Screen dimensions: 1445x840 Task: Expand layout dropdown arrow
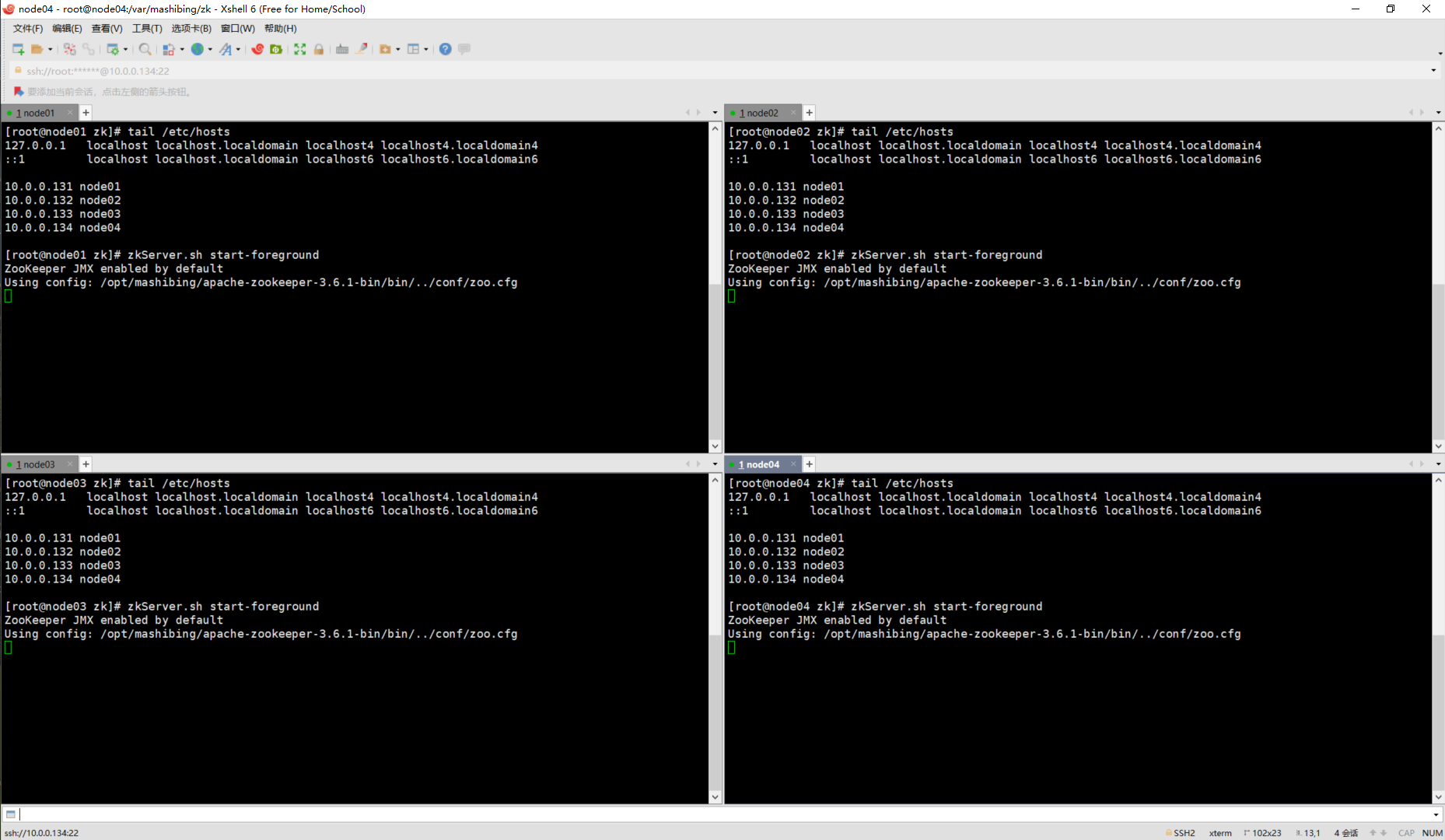coord(426,49)
